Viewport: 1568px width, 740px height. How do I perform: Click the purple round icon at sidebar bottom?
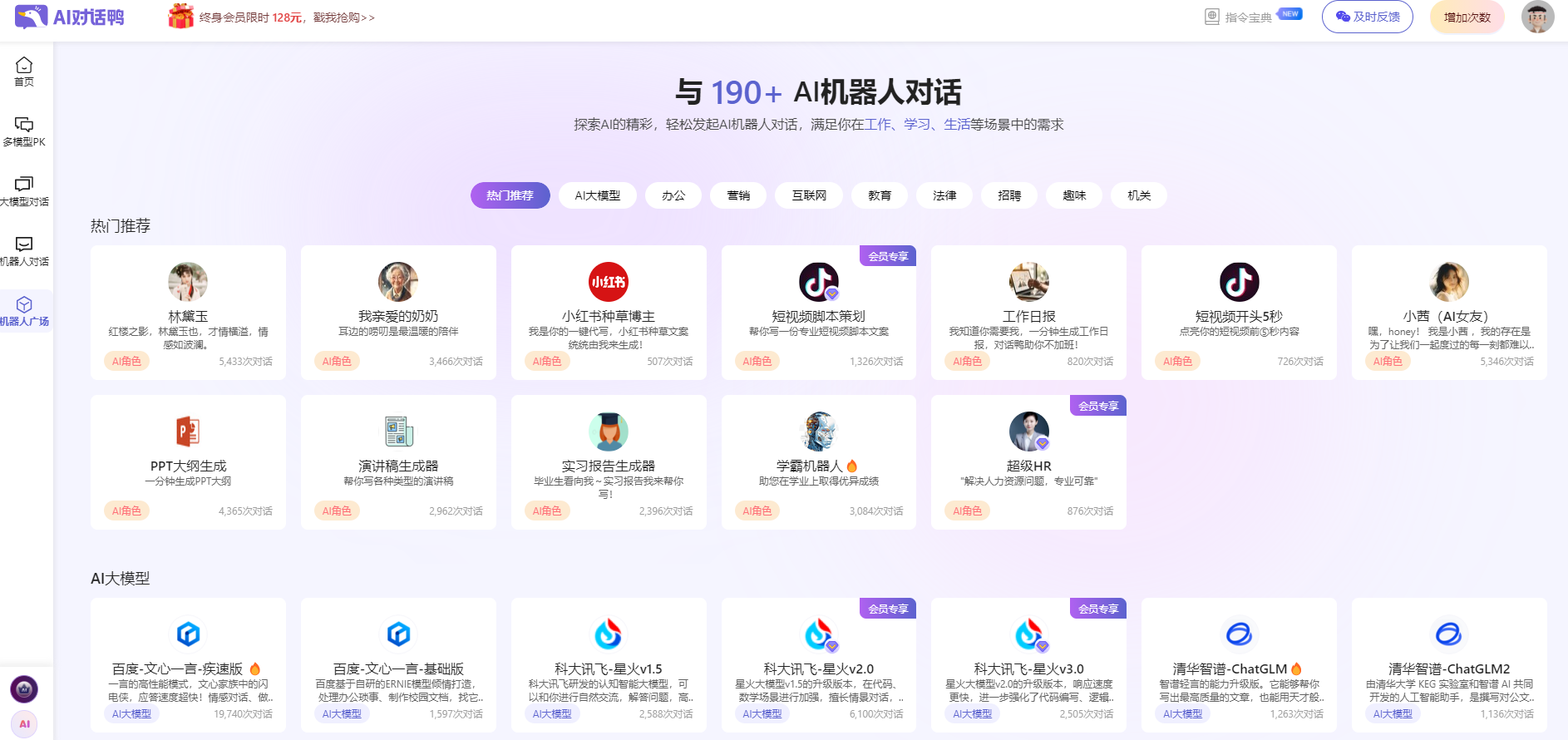pyautogui.click(x=24, y=688)
